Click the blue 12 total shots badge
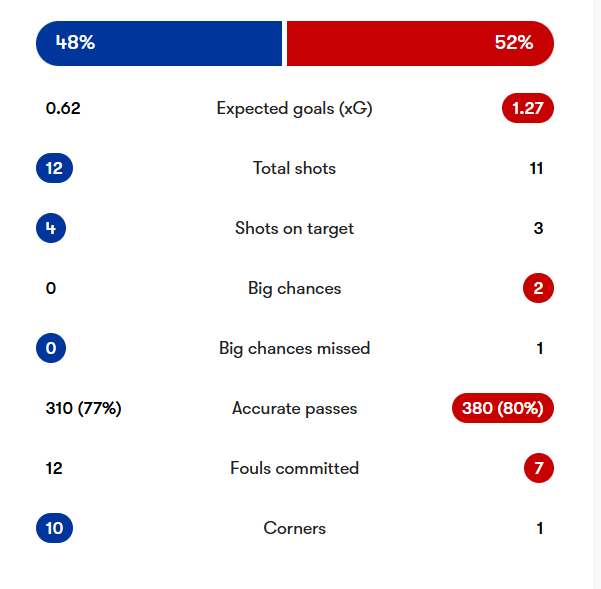The width and height of the screenshot is (601, 589). point(54,168)
